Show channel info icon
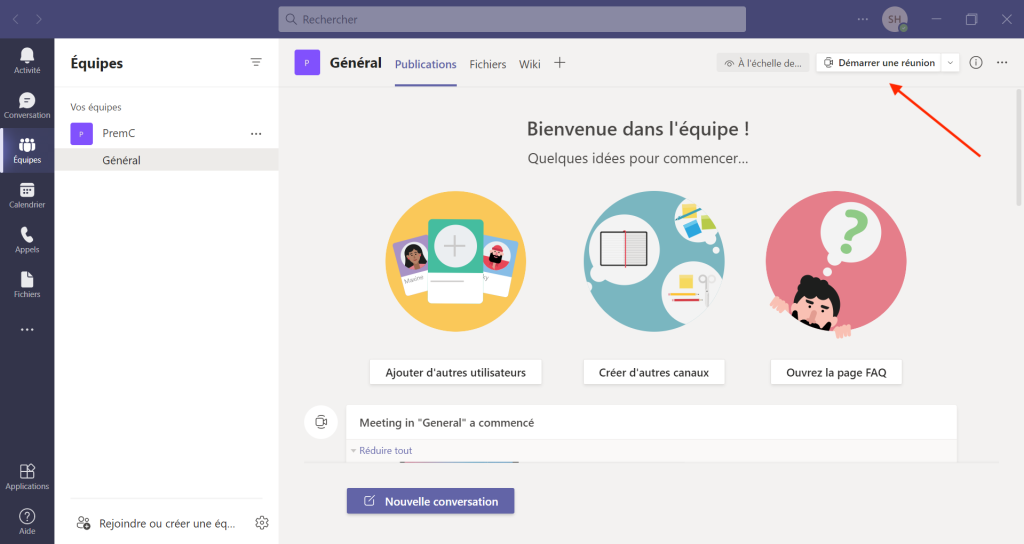 [x=976, y=63]
